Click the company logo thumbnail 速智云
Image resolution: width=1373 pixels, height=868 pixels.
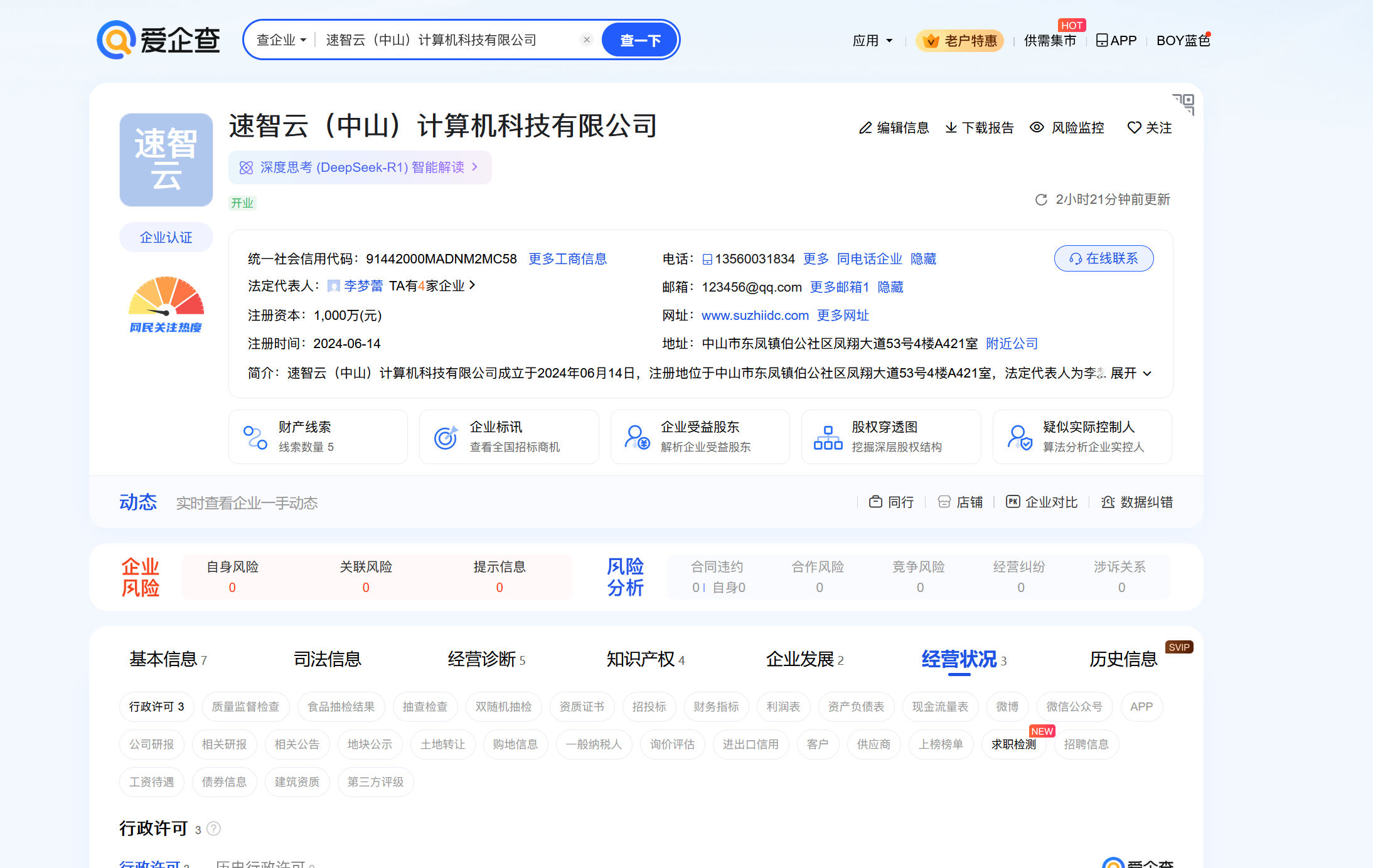pos(166,160)
